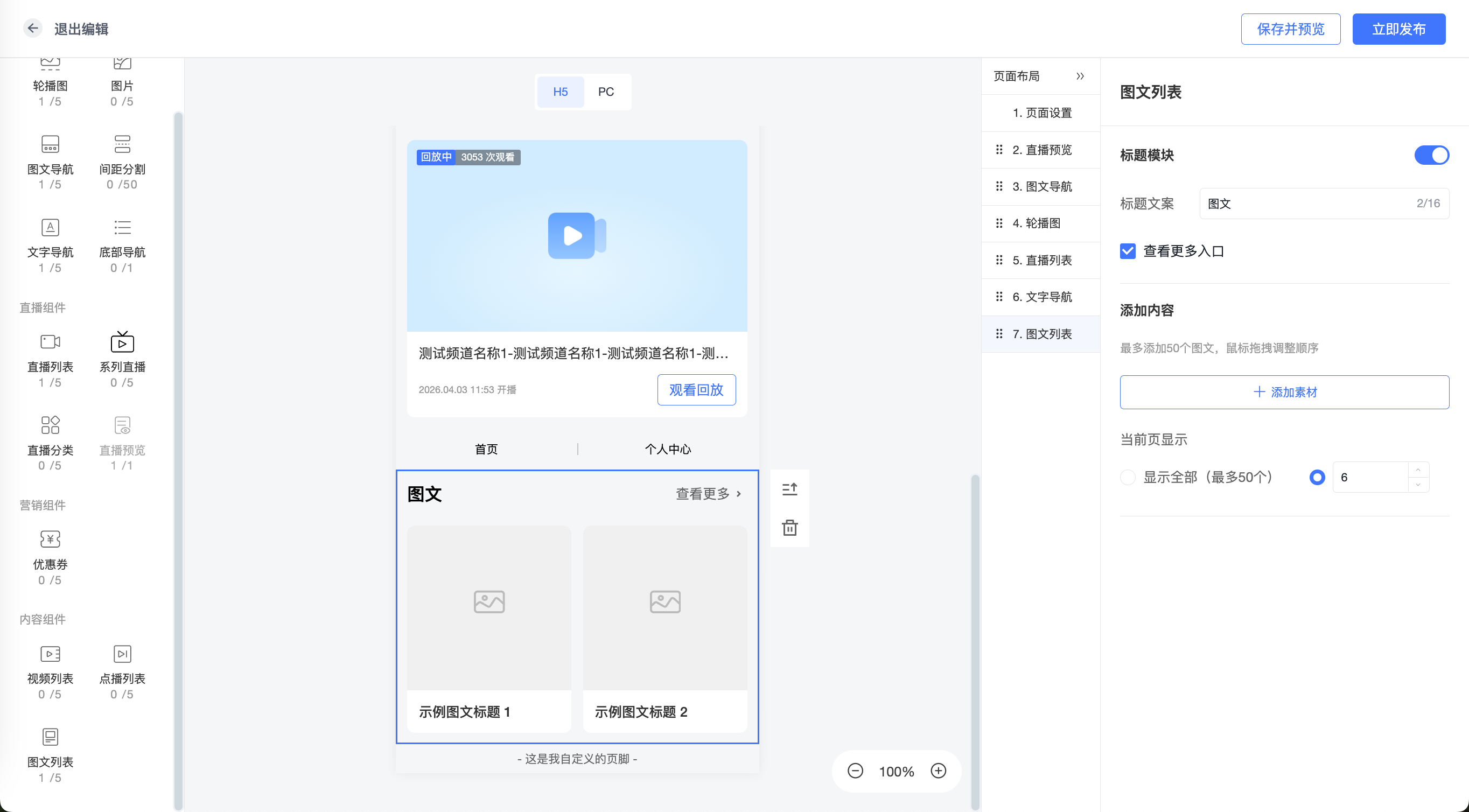Click the 示例图文标题 1 card

pos(489,629)
